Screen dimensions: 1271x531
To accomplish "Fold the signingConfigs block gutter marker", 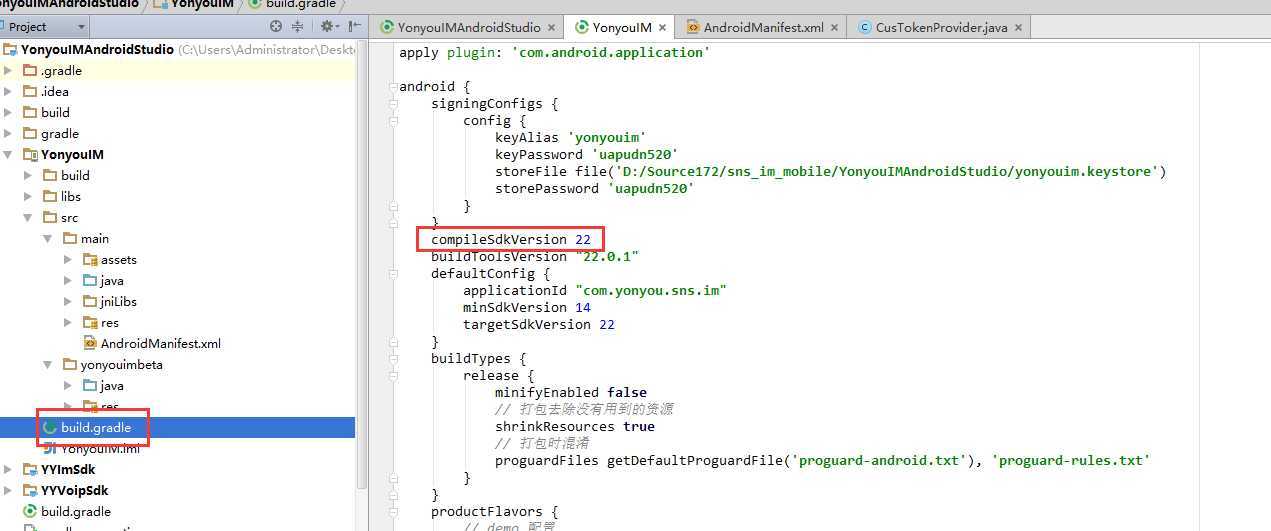I will pos(393,104).
